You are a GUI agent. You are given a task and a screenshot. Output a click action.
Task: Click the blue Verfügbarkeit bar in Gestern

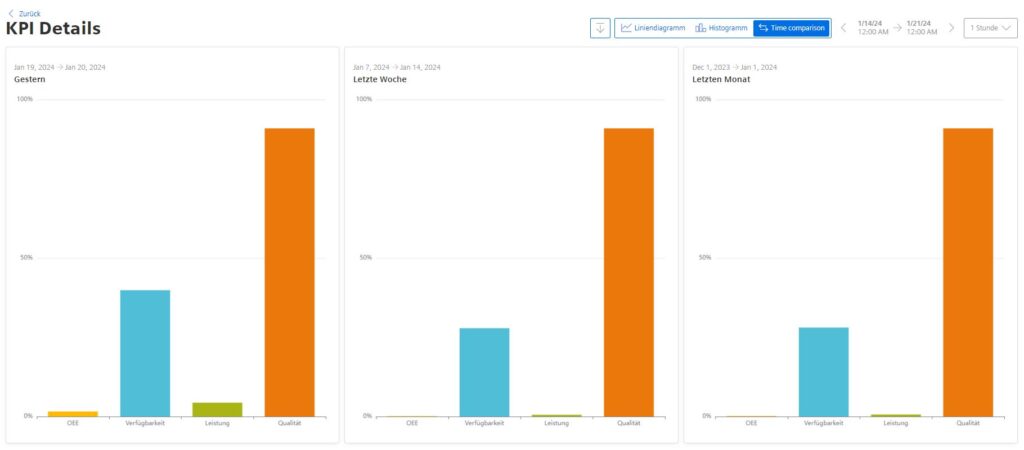click(x=145, y=353)
